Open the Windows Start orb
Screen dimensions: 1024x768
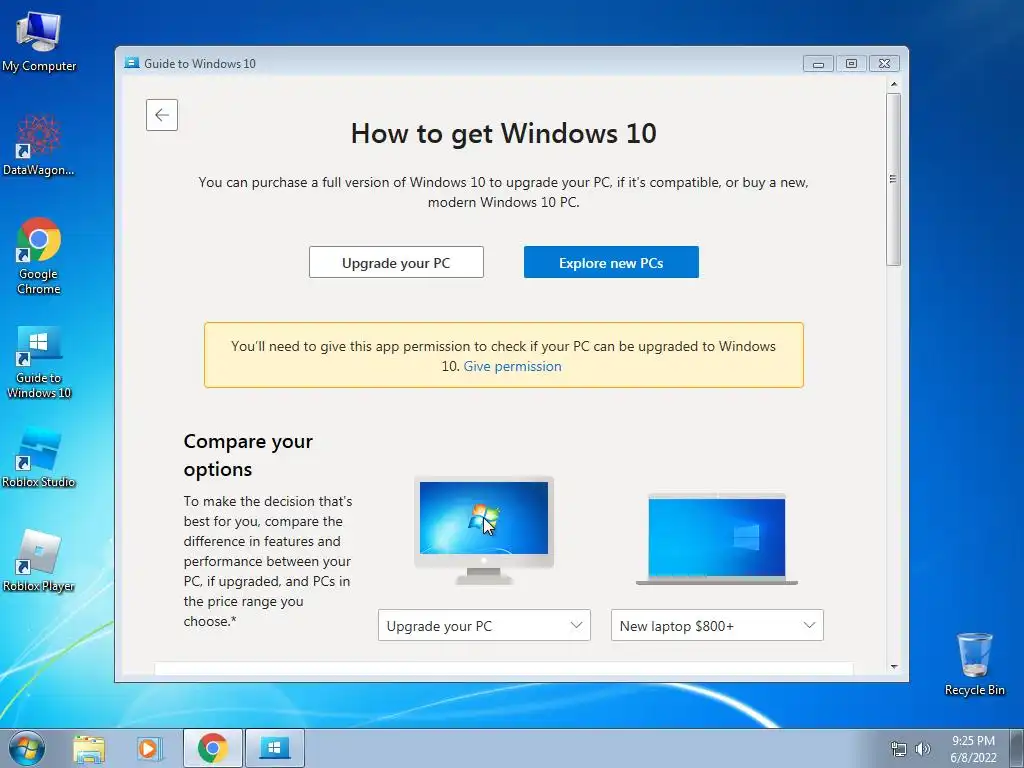[26, 748]
